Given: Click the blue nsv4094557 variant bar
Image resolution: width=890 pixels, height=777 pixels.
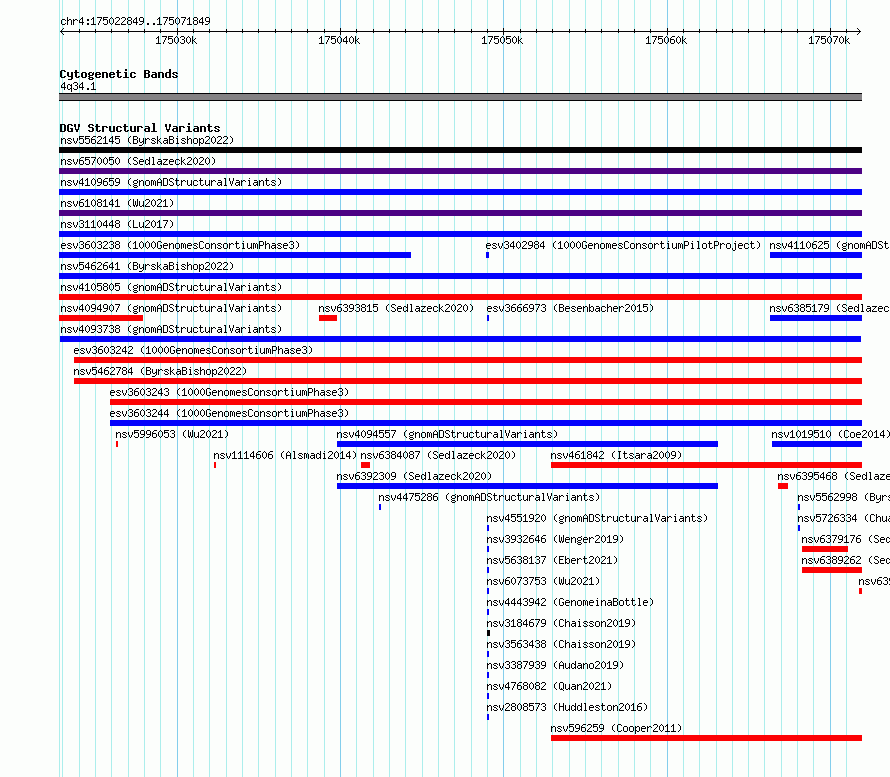Looking at the screenshot, I should pos(527,444).
